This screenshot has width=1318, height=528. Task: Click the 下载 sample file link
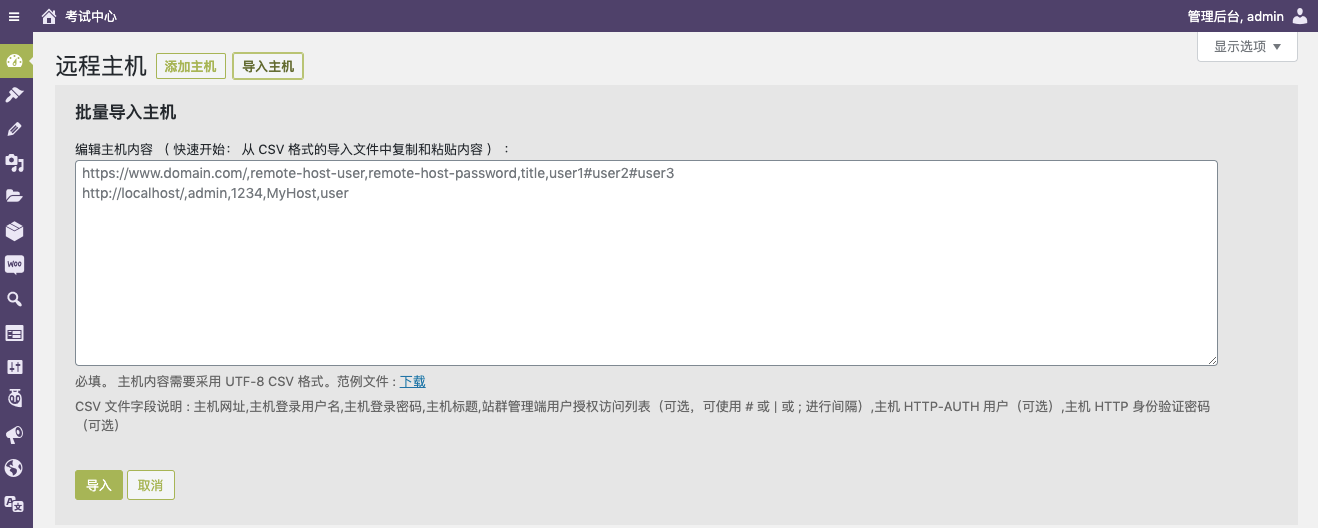tap(413, 381)
